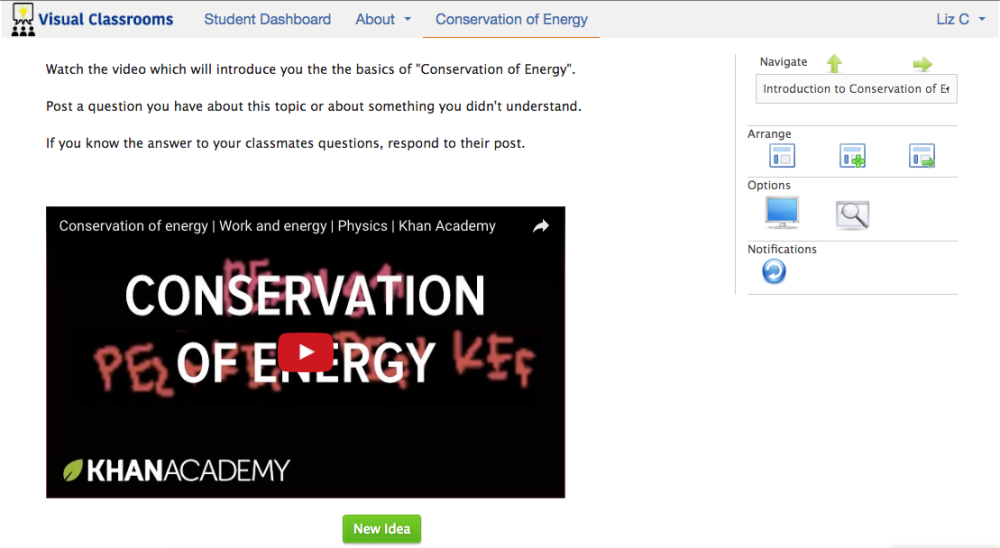Viewport: 1000px width, 548px height.
Task: Select the first Arrange layout icon
Action: [x=782, y=156]
